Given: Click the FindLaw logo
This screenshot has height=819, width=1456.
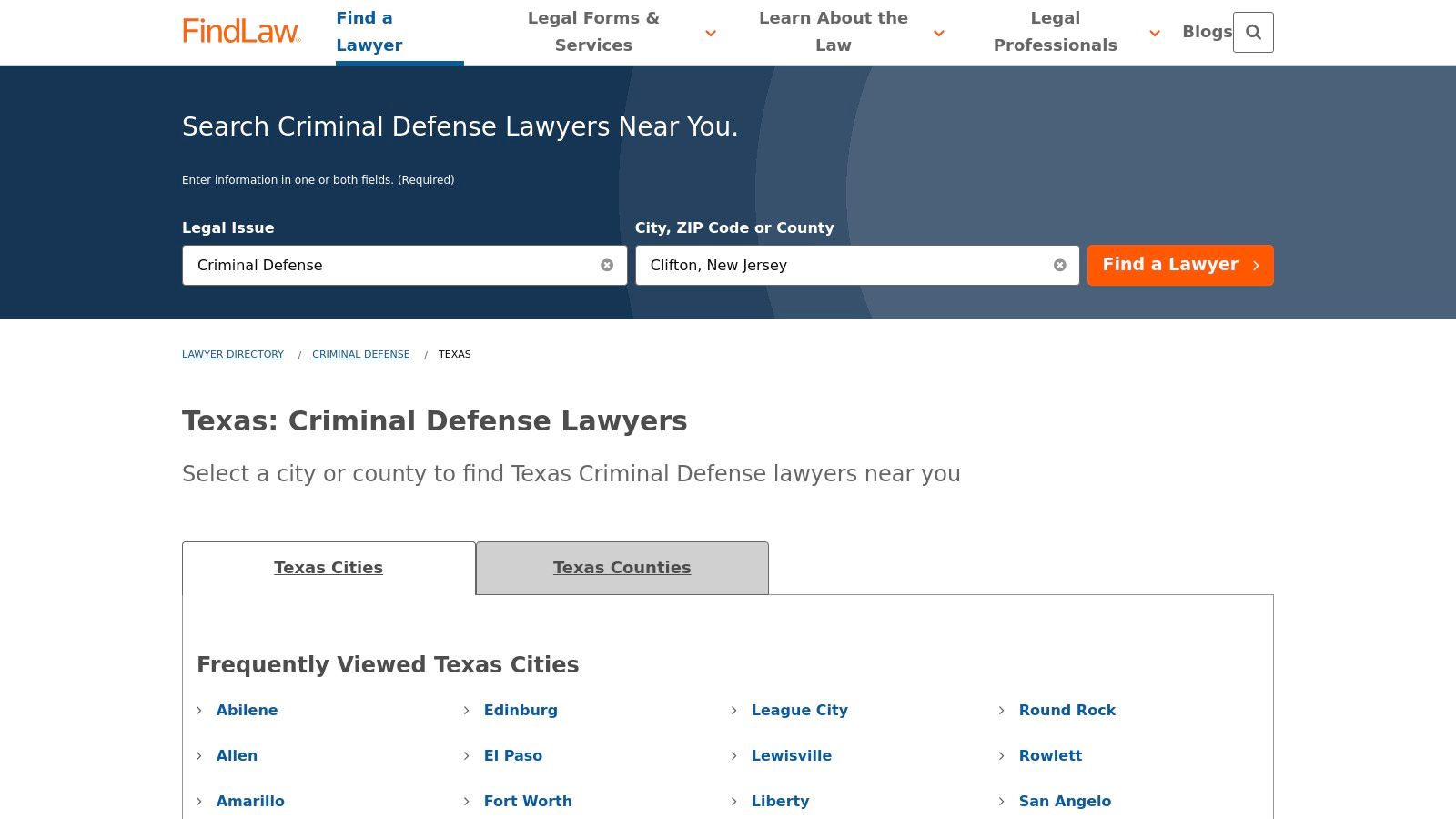Looking at the screenshot, I should pyautogui.click(x=240, y=29).
